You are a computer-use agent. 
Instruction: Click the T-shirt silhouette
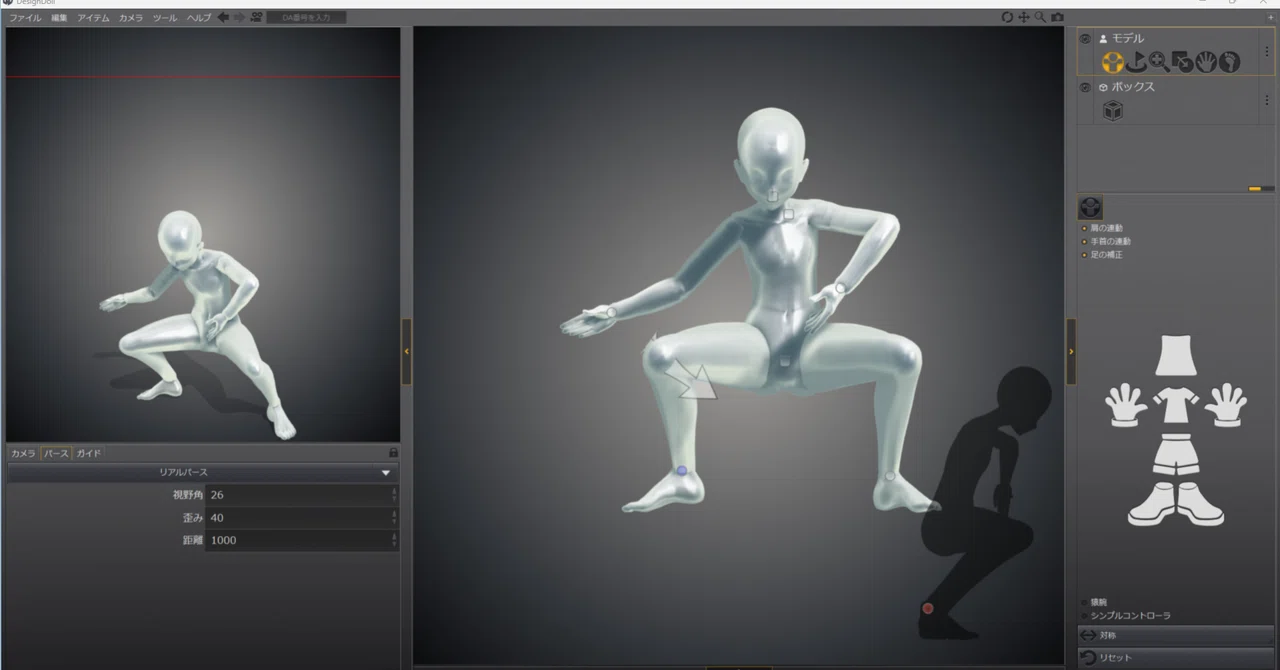click(1176, 407)
